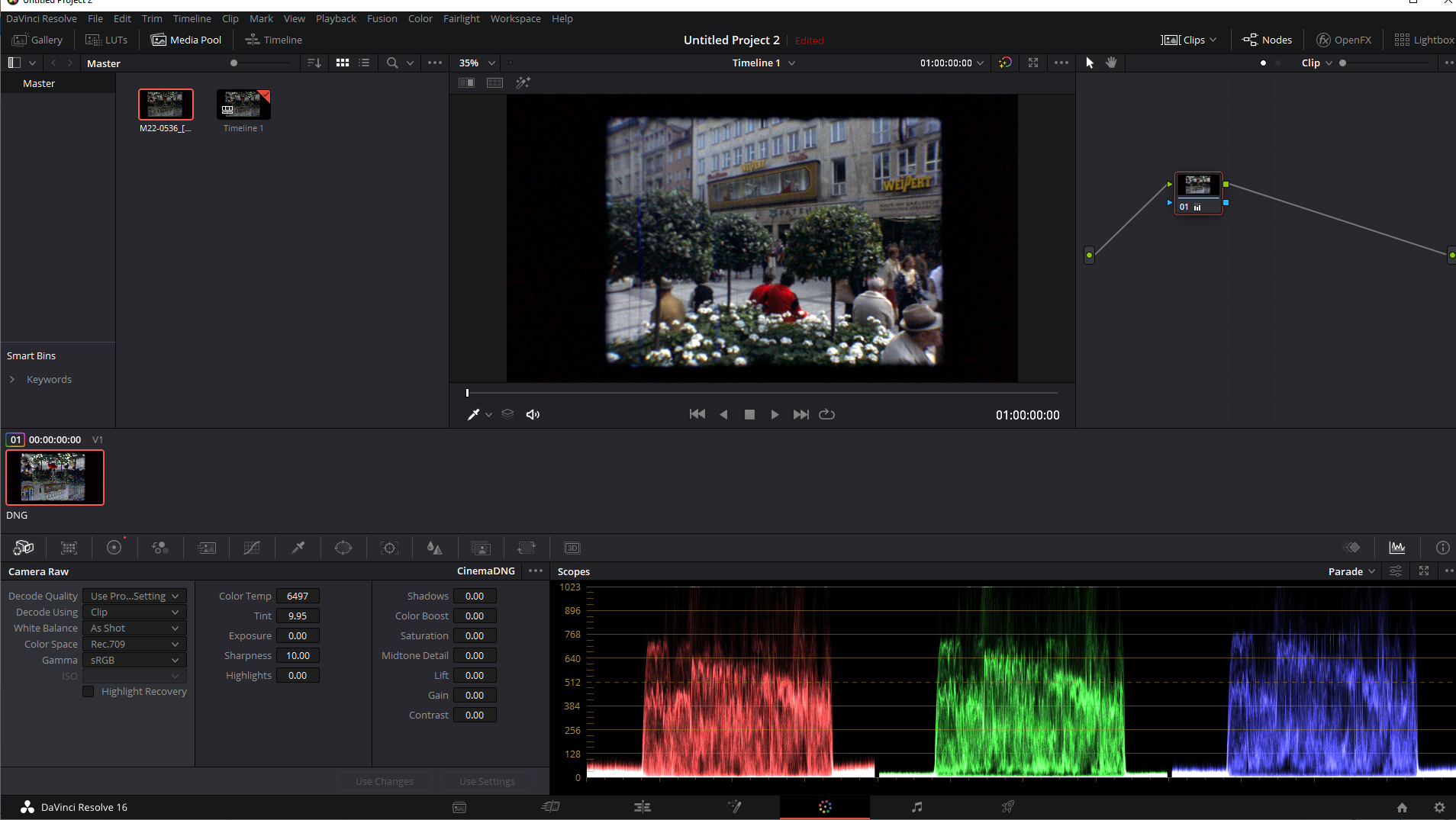Open the Fusion menu
The image size is (1456, 820).
382,18
